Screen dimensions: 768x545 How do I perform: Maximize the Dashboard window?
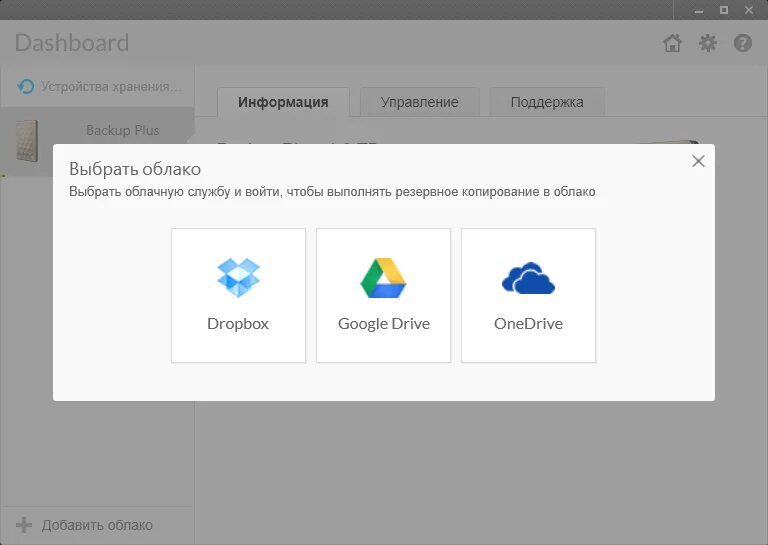(724, 10)
